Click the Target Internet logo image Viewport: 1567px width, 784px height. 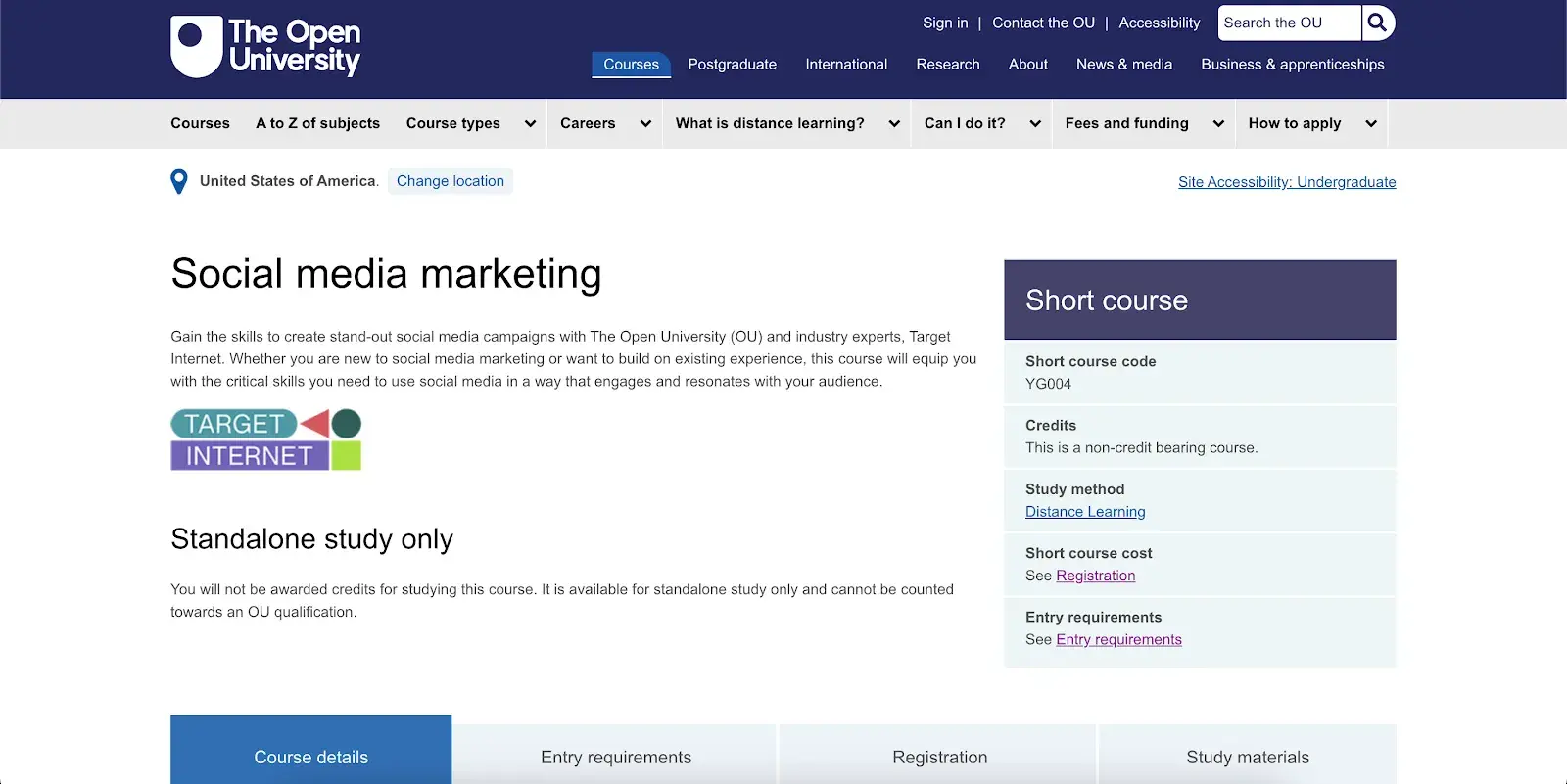tap(265, 439)
